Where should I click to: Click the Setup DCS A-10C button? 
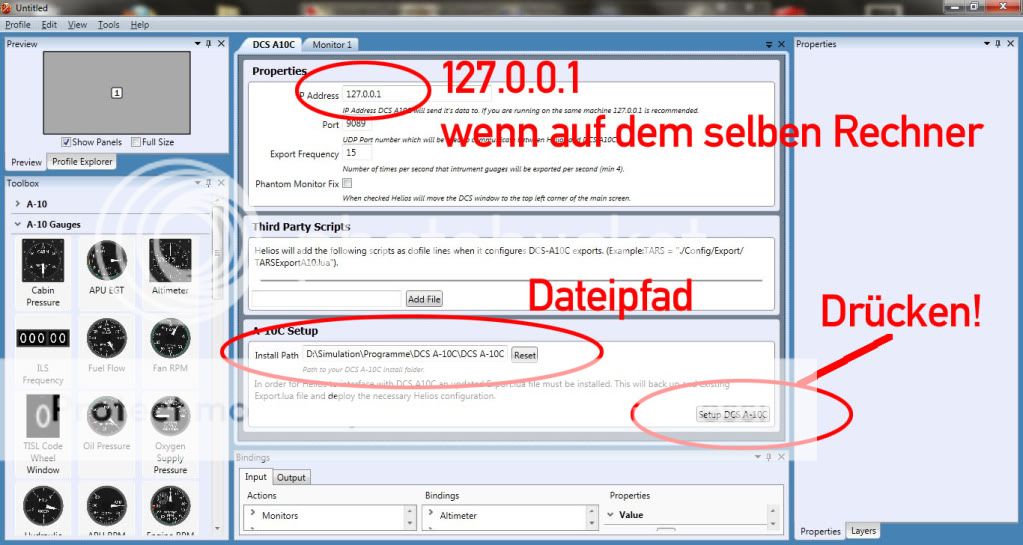pyautogui.click(x=733, y=414)
